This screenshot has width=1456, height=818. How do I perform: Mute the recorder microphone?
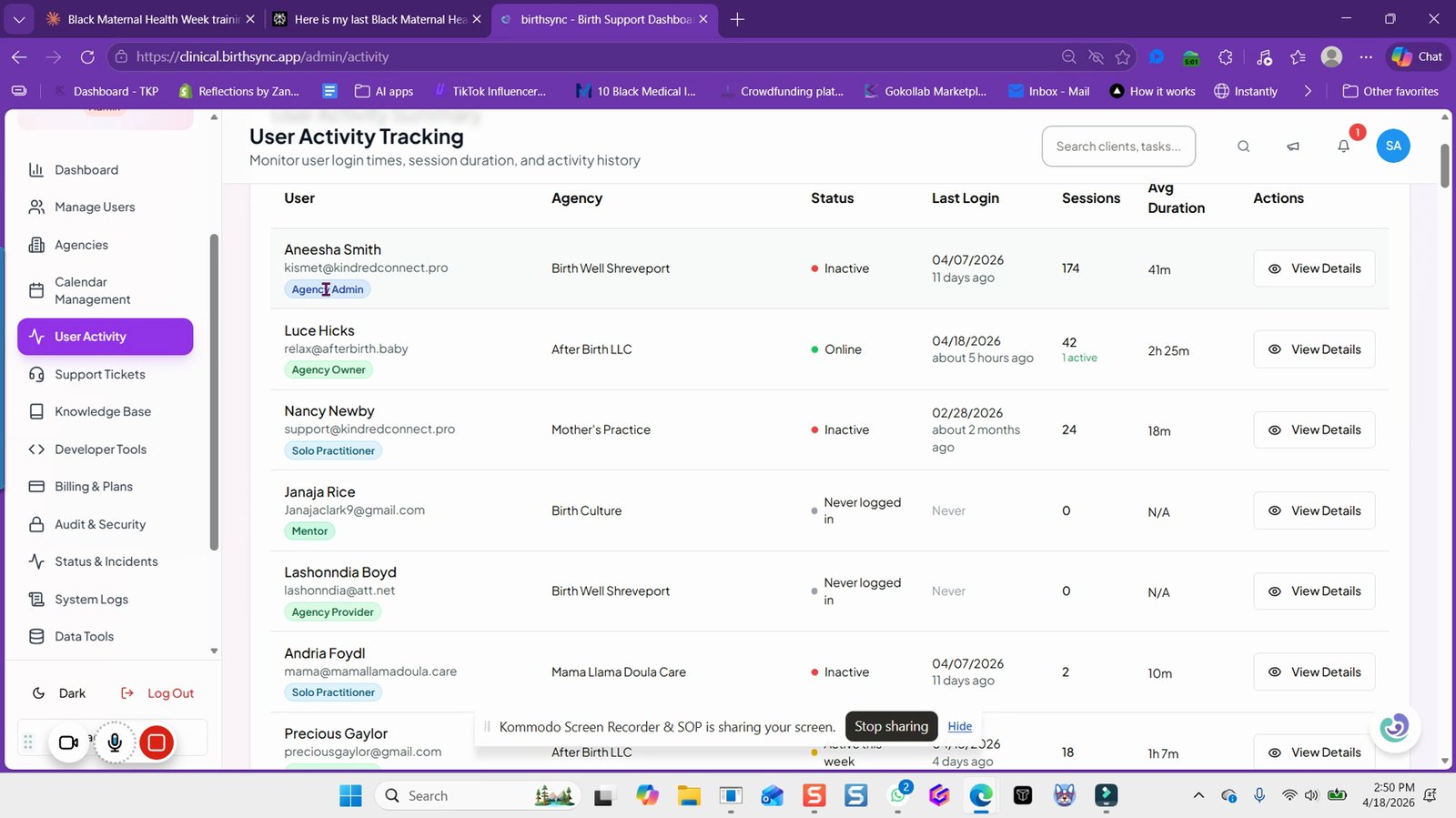pos(115,742)
